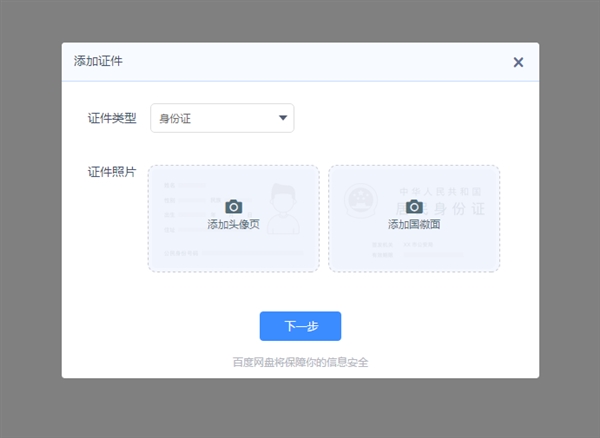This screenshot has height=438, width=600.
Task: Click the national emblem on the back card
Action: coord(359,201)
